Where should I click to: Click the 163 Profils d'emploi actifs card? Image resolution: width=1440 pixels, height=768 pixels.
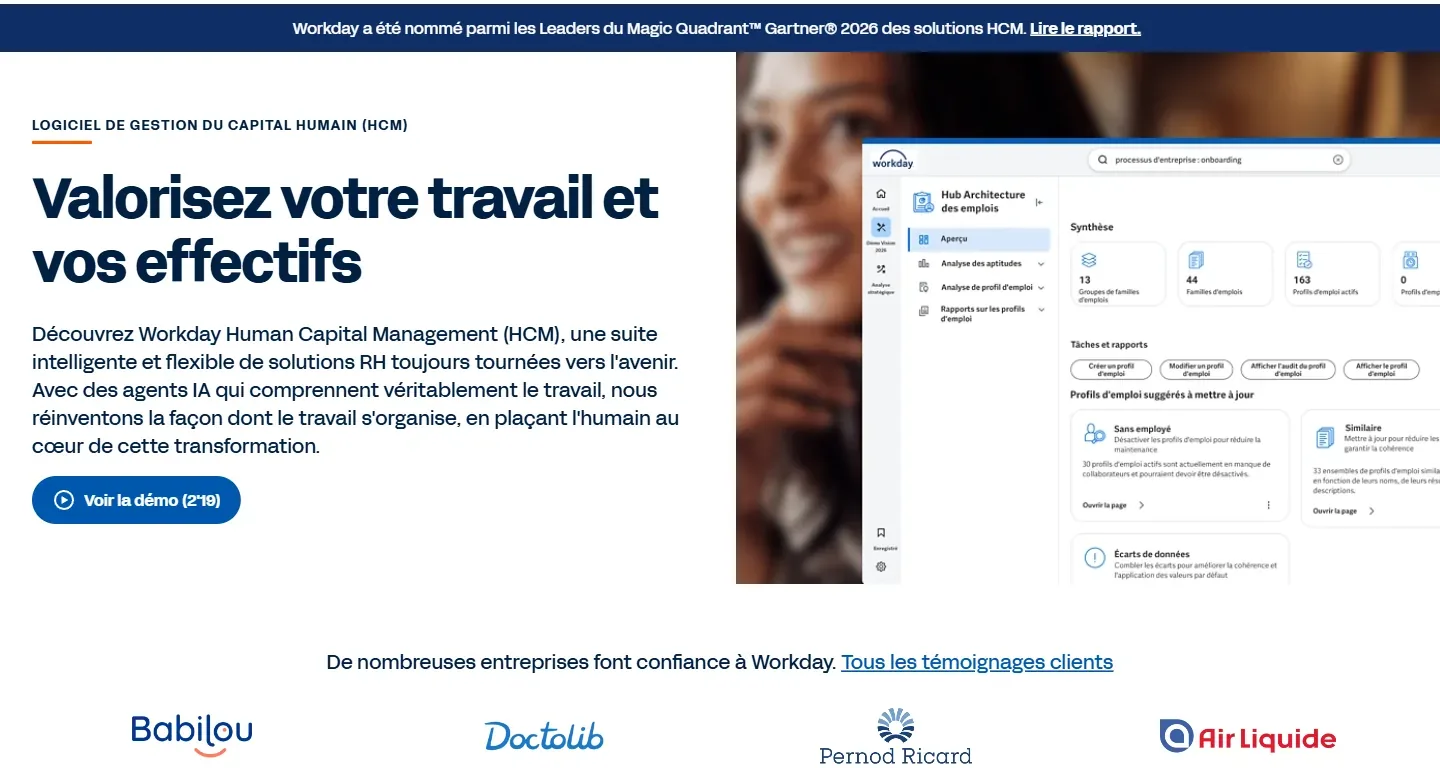click(x=1332, y=274)
